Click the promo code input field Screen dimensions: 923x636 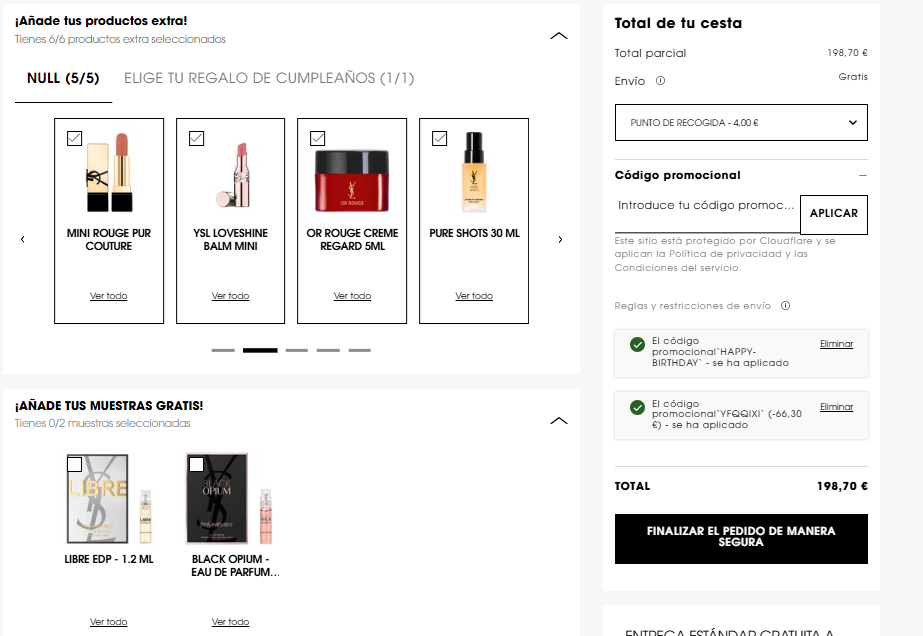(x=706, y=206)
